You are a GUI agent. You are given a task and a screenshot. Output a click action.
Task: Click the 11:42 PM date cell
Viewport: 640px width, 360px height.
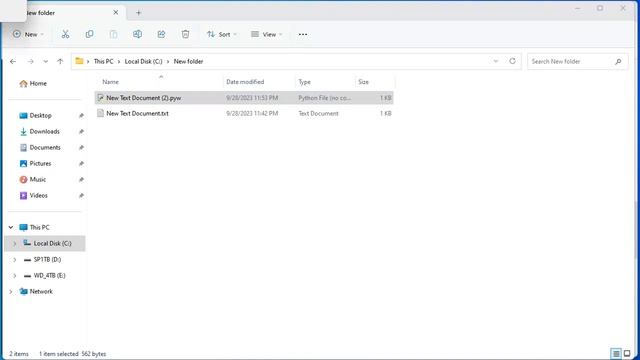click(x=252, y=113)
